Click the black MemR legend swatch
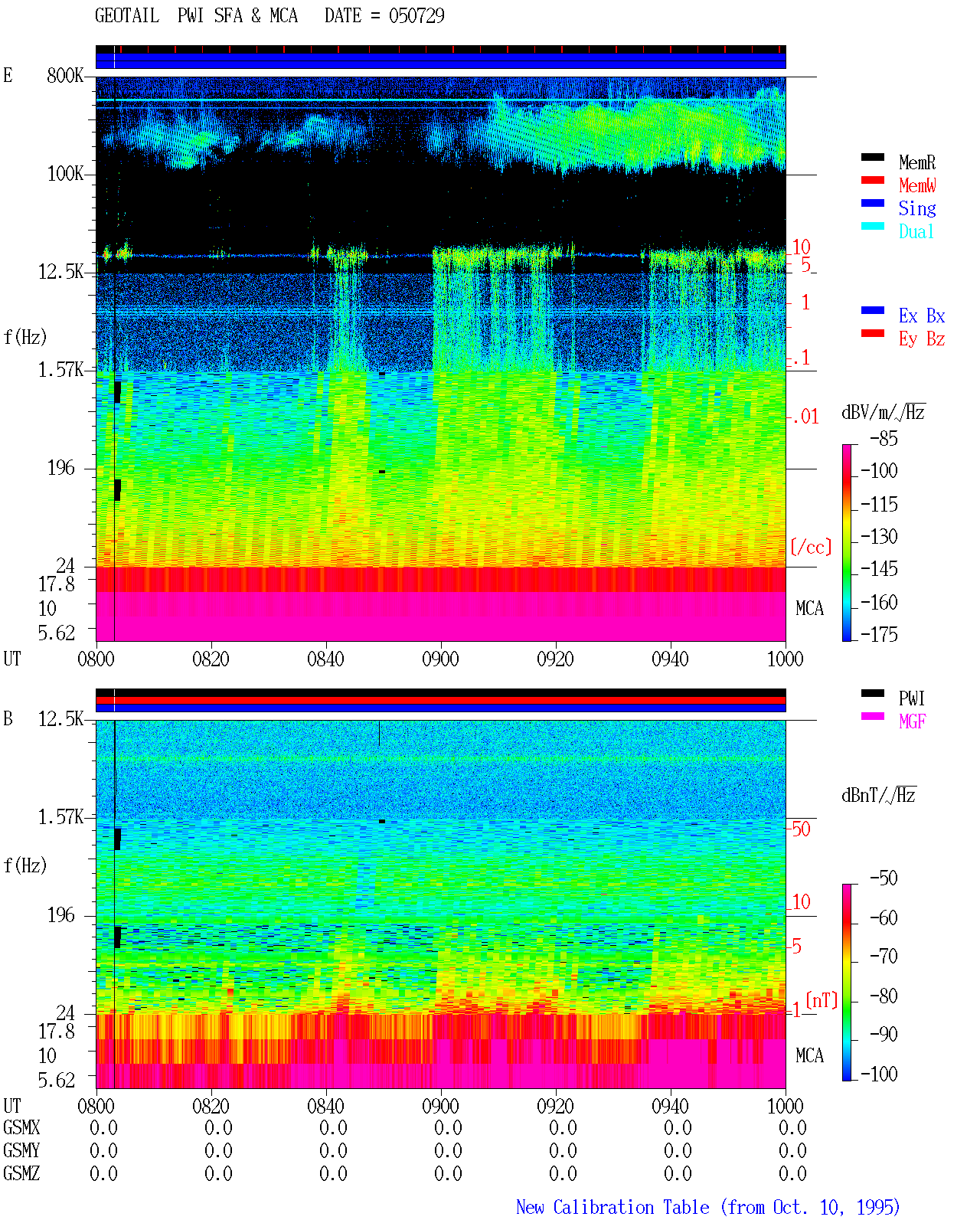Screen dimensions: 980x1220 point(873,157)
